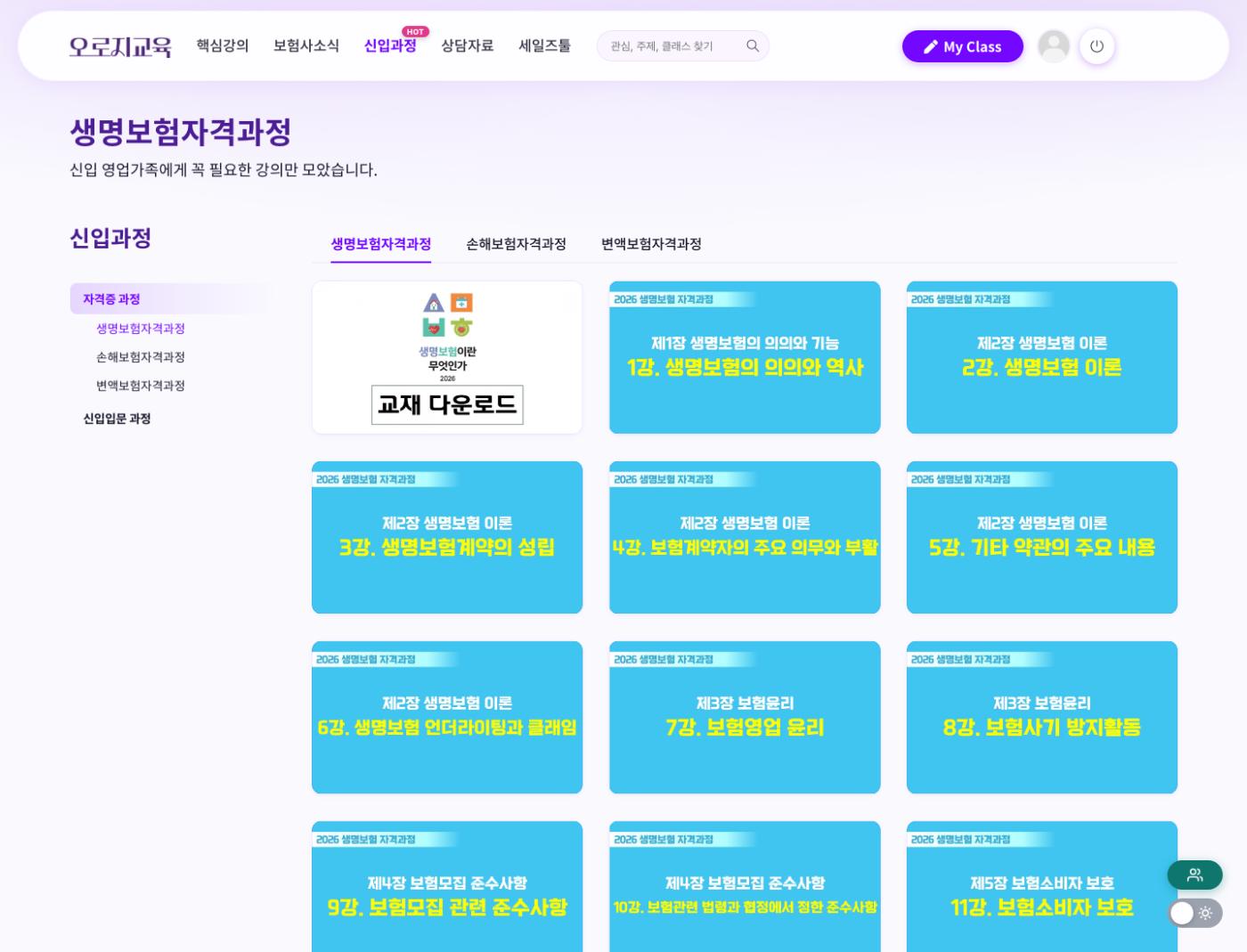The image size is (1247, 952).
Task: Open the 보험사소식 menu
Action: (x=306, y=45)
